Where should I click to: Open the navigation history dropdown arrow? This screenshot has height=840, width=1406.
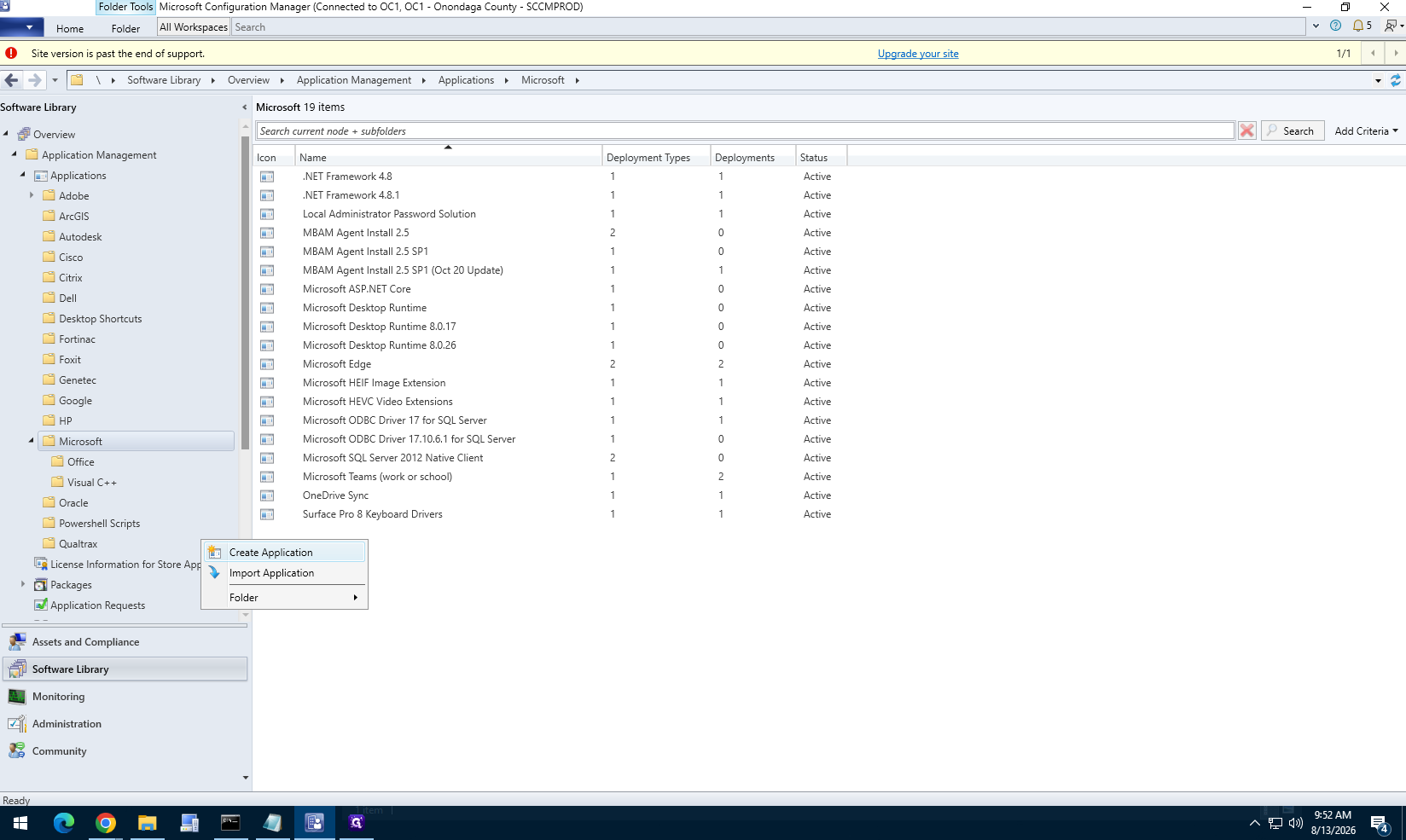(x=55, y=80)
